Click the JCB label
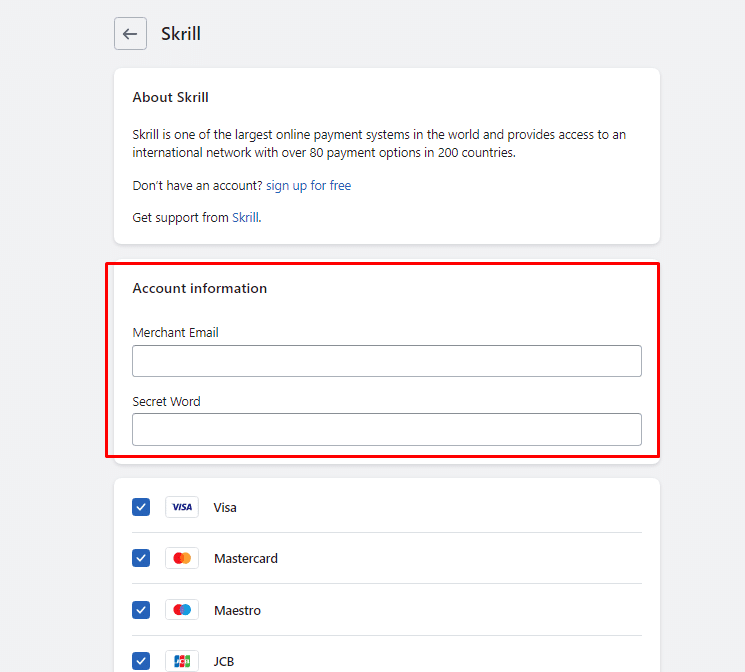The height and width of the screenshot is (672, 745). (x=224, y=662)
